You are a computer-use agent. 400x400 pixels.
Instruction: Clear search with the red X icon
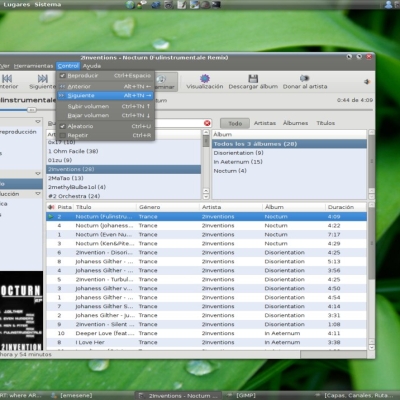click(x=207, y=123)
